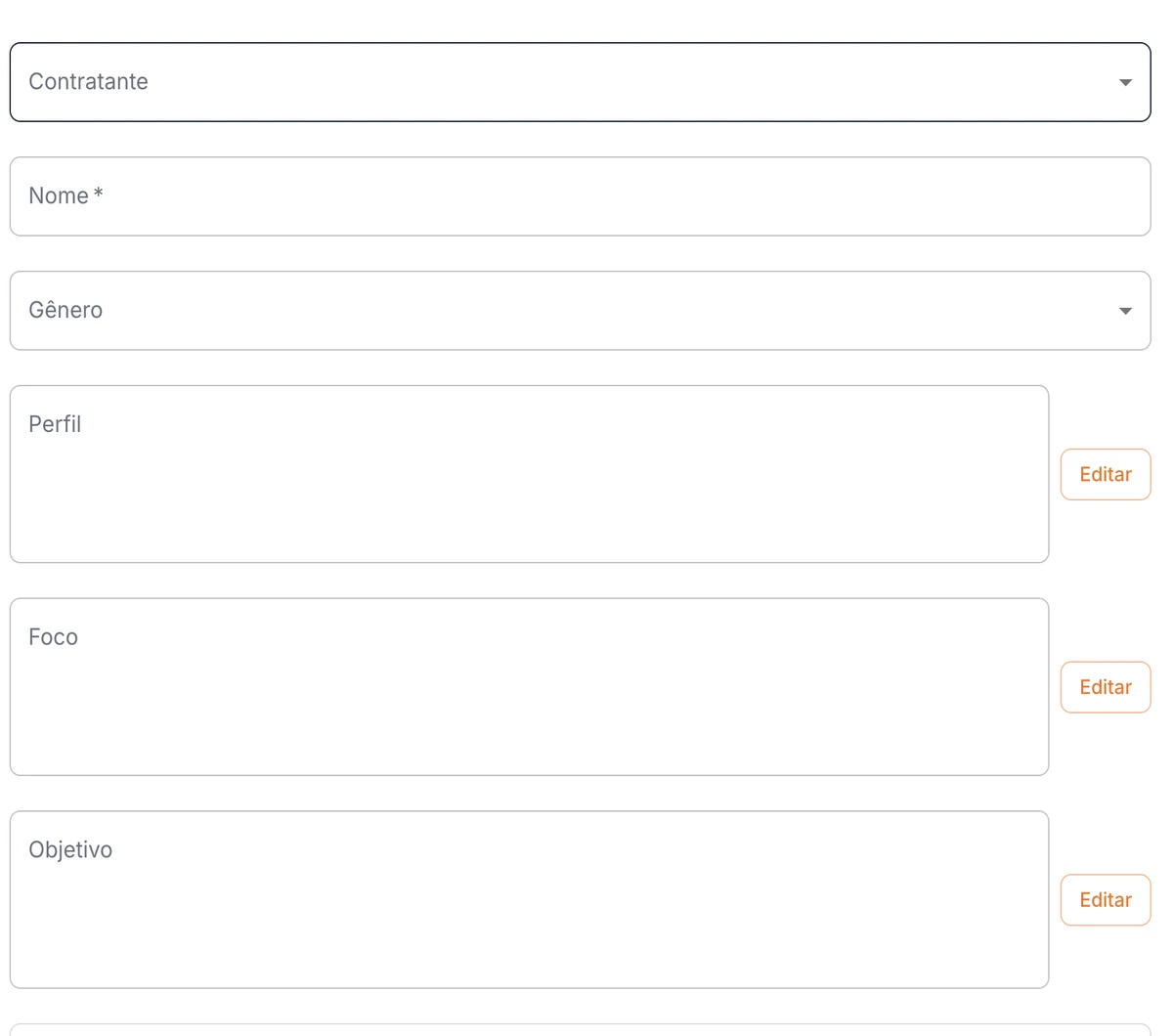Click the "Foco" label text
Image resolution: width=1173 pixels, height=1036 pixels.
tap(53, 637)
